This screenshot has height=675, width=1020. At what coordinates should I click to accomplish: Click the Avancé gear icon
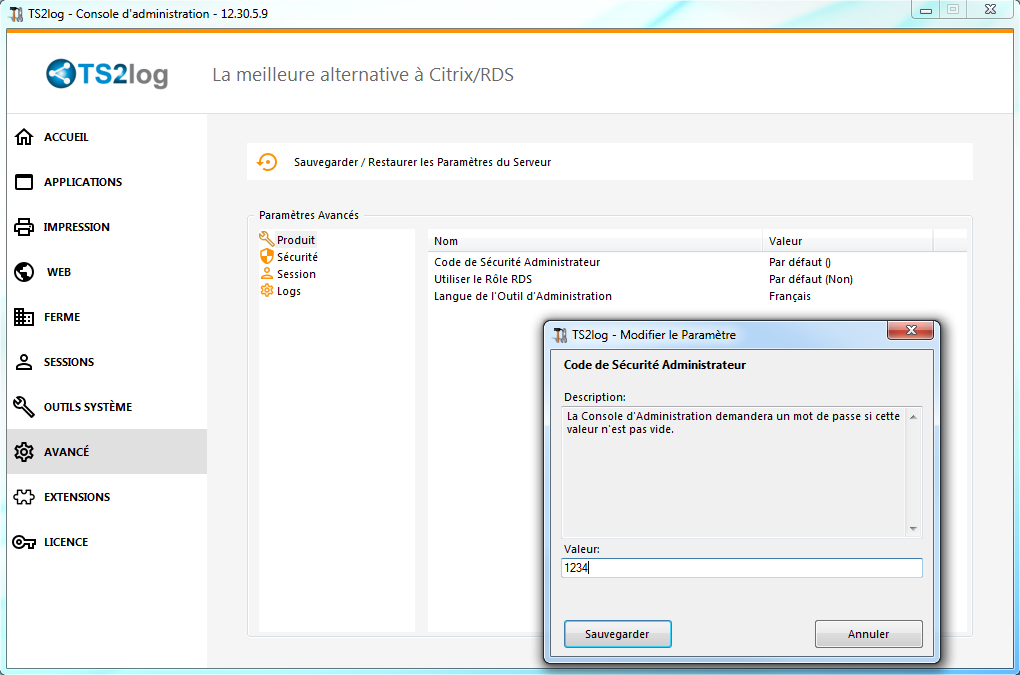tap(24, 452)
